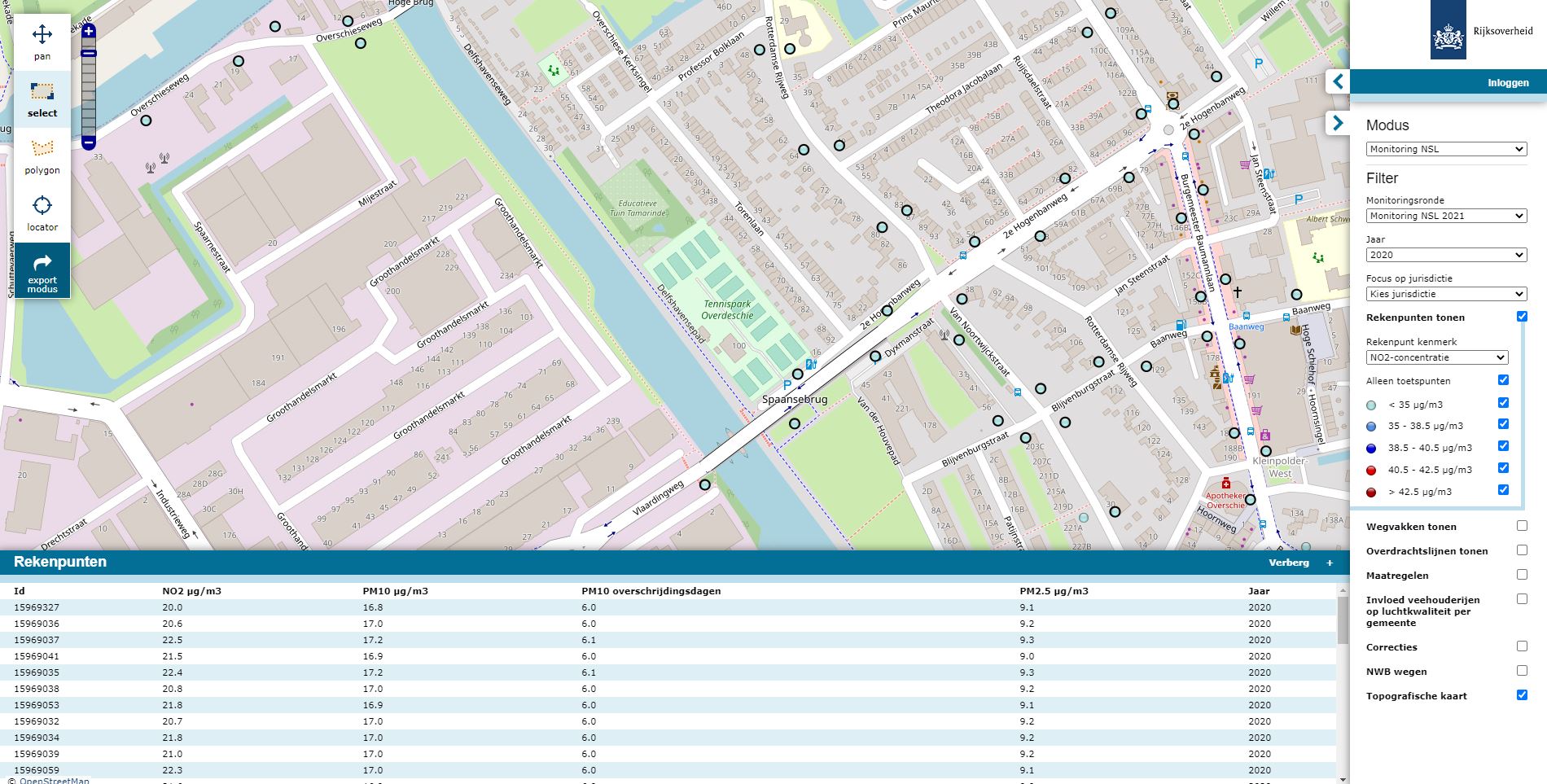This screenshot has height=784, width=1547.
Task: Open the locator tool
Action: click(x=42, y=213)
